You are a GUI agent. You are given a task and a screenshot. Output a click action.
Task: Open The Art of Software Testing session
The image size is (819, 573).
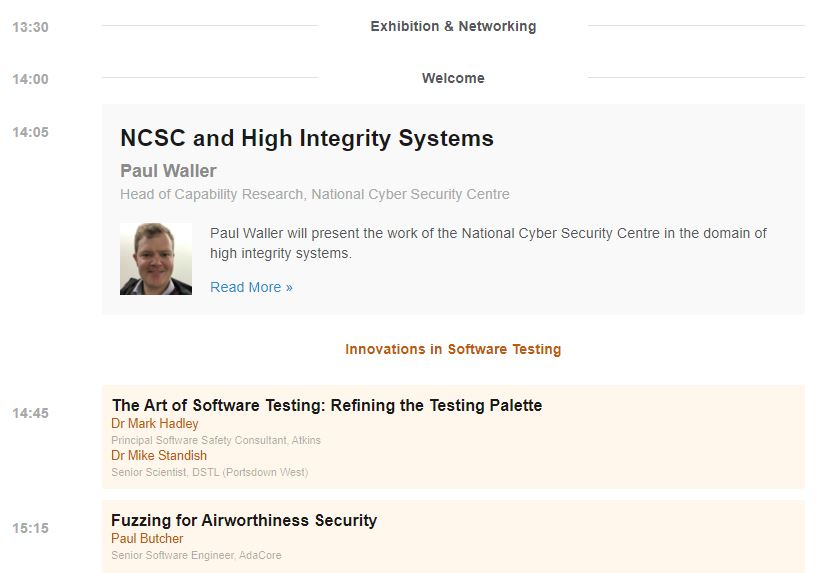327,405
